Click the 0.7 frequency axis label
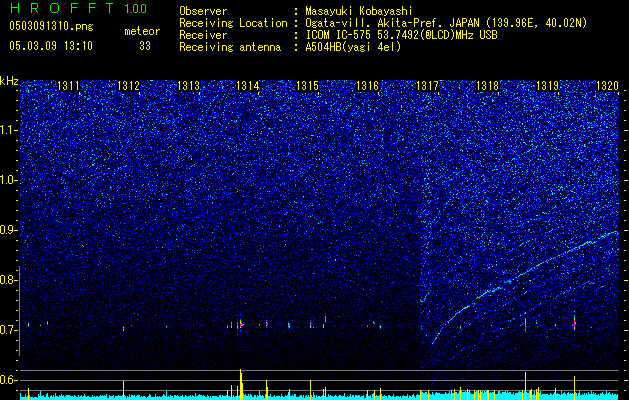Image resolution: width=629 pixels, height=400 pixels. click(x=8, y=330)
